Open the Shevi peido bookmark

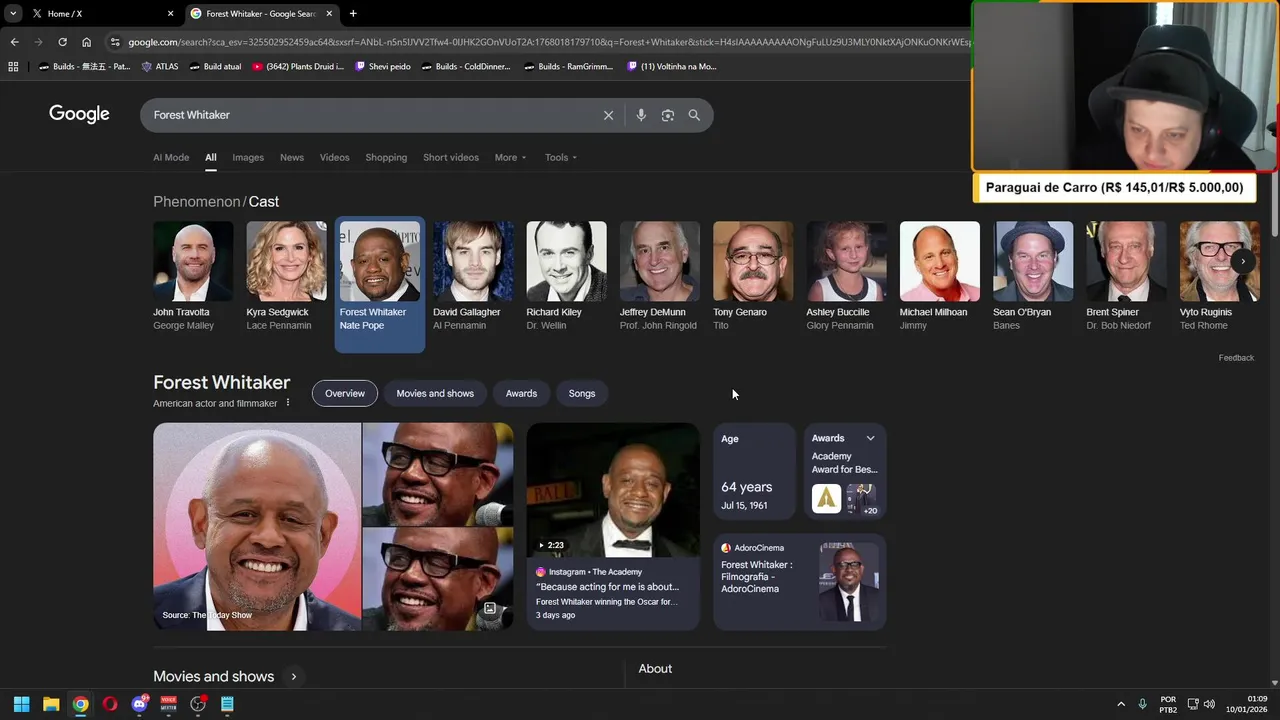pyautogui.click(x=382, y=67)
